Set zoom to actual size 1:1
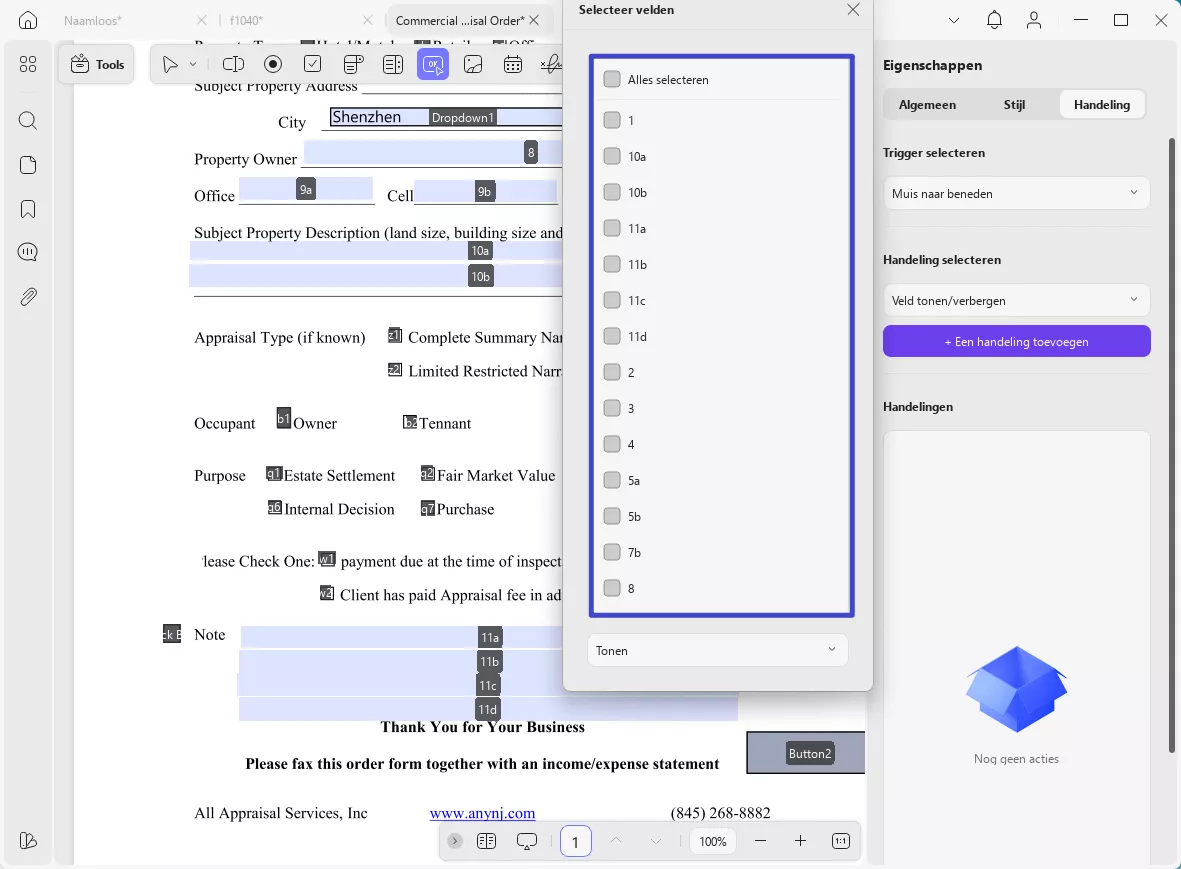 pos(841,841)
